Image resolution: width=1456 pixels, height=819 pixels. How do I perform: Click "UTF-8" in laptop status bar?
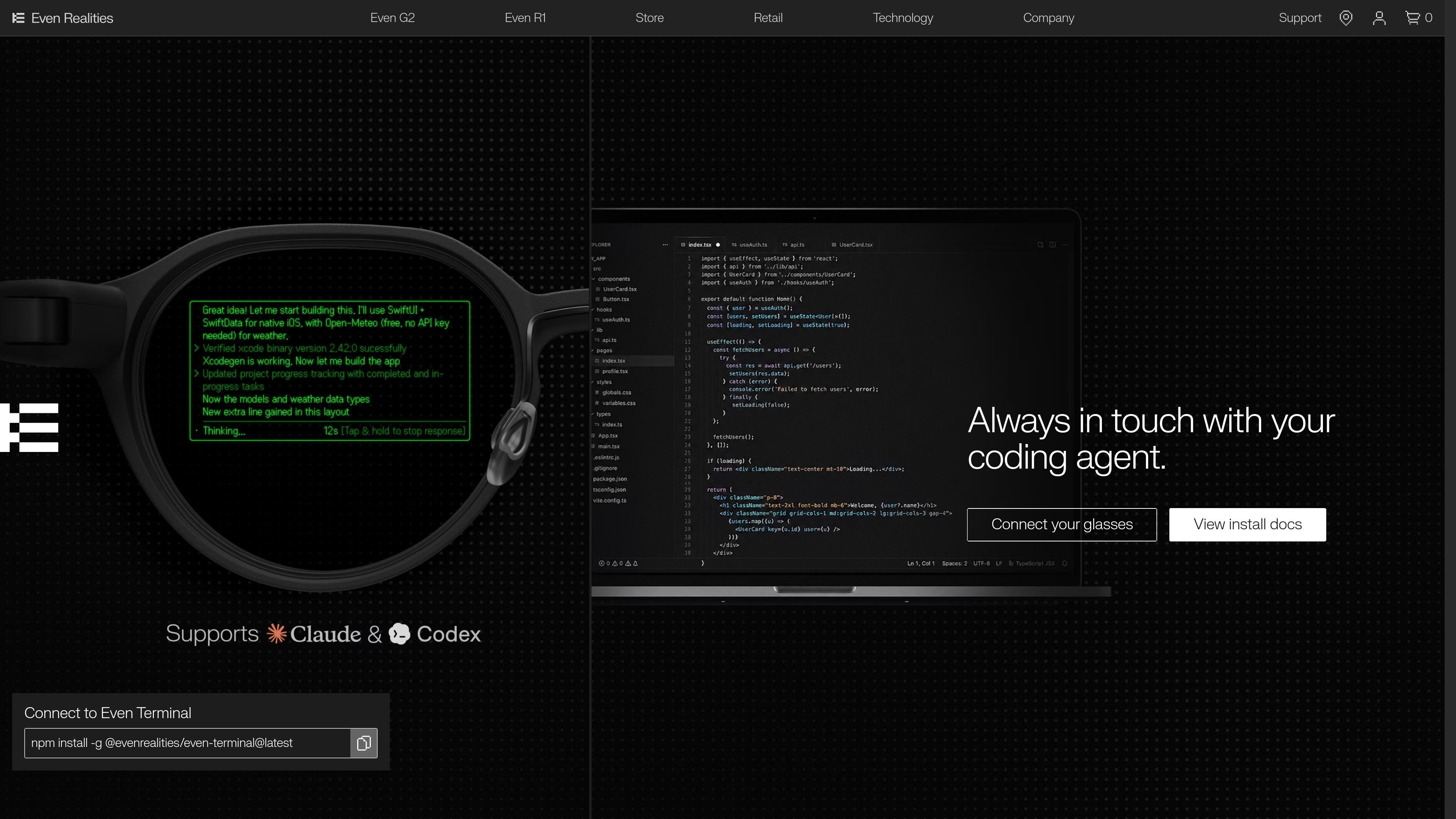point(982,563)
